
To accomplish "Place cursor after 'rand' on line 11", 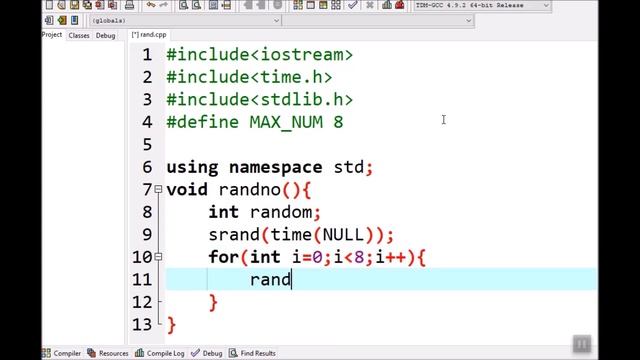I will tap(291, 280).
